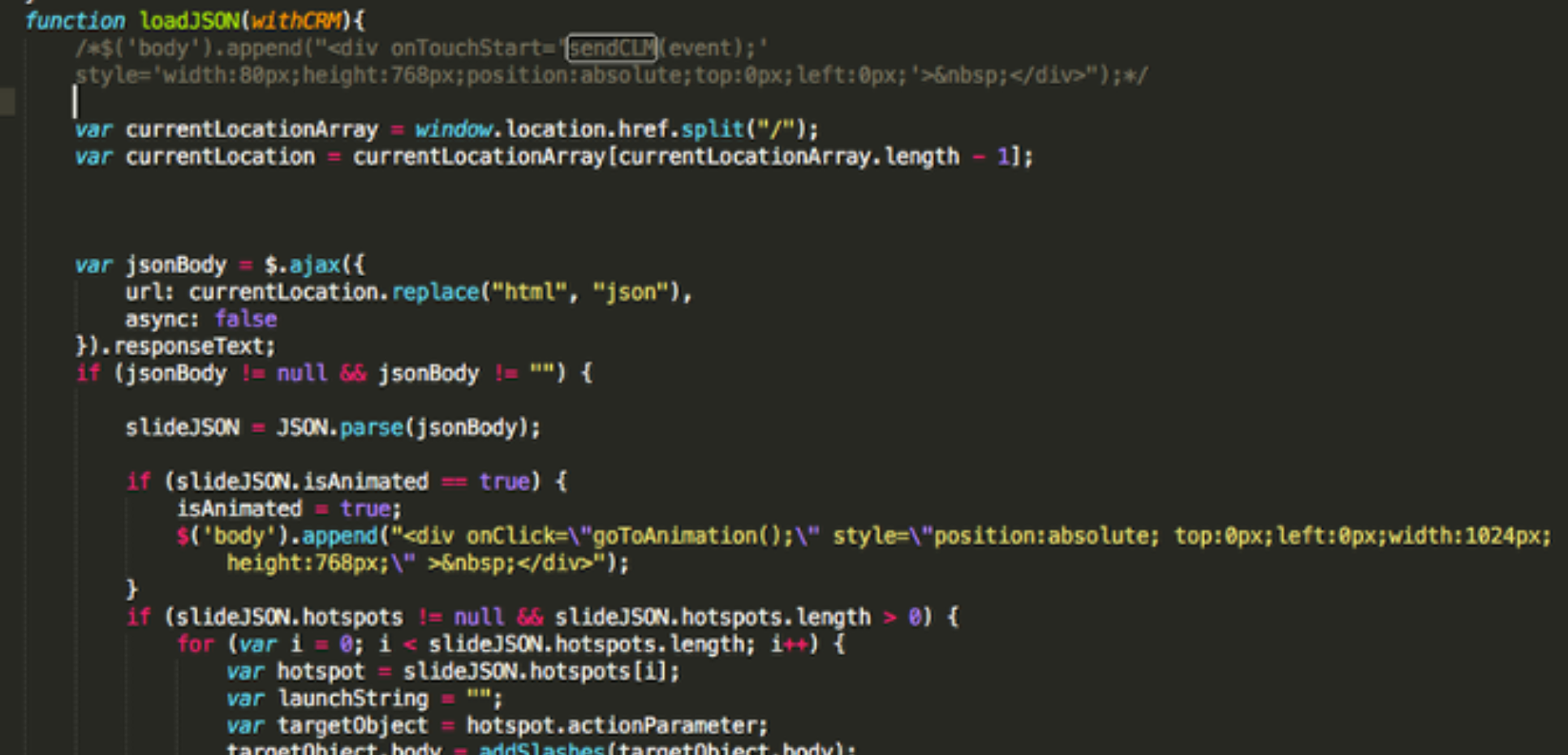
Task: Click the window keyword
Action: [x=453, y=129]
